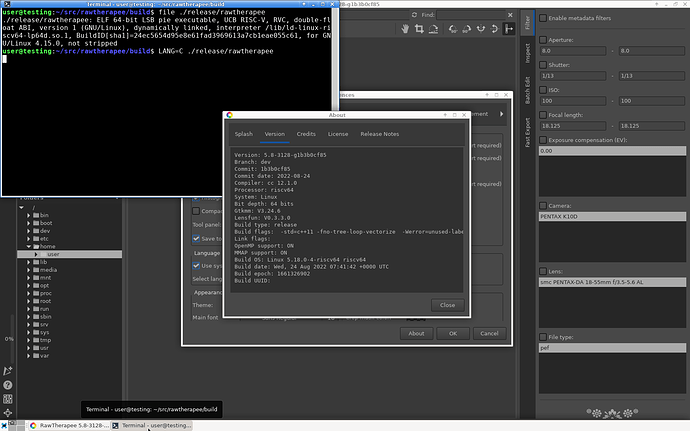
Task: Switch to RawTherapee in taskbar
Action: click(x=70, y=425)
